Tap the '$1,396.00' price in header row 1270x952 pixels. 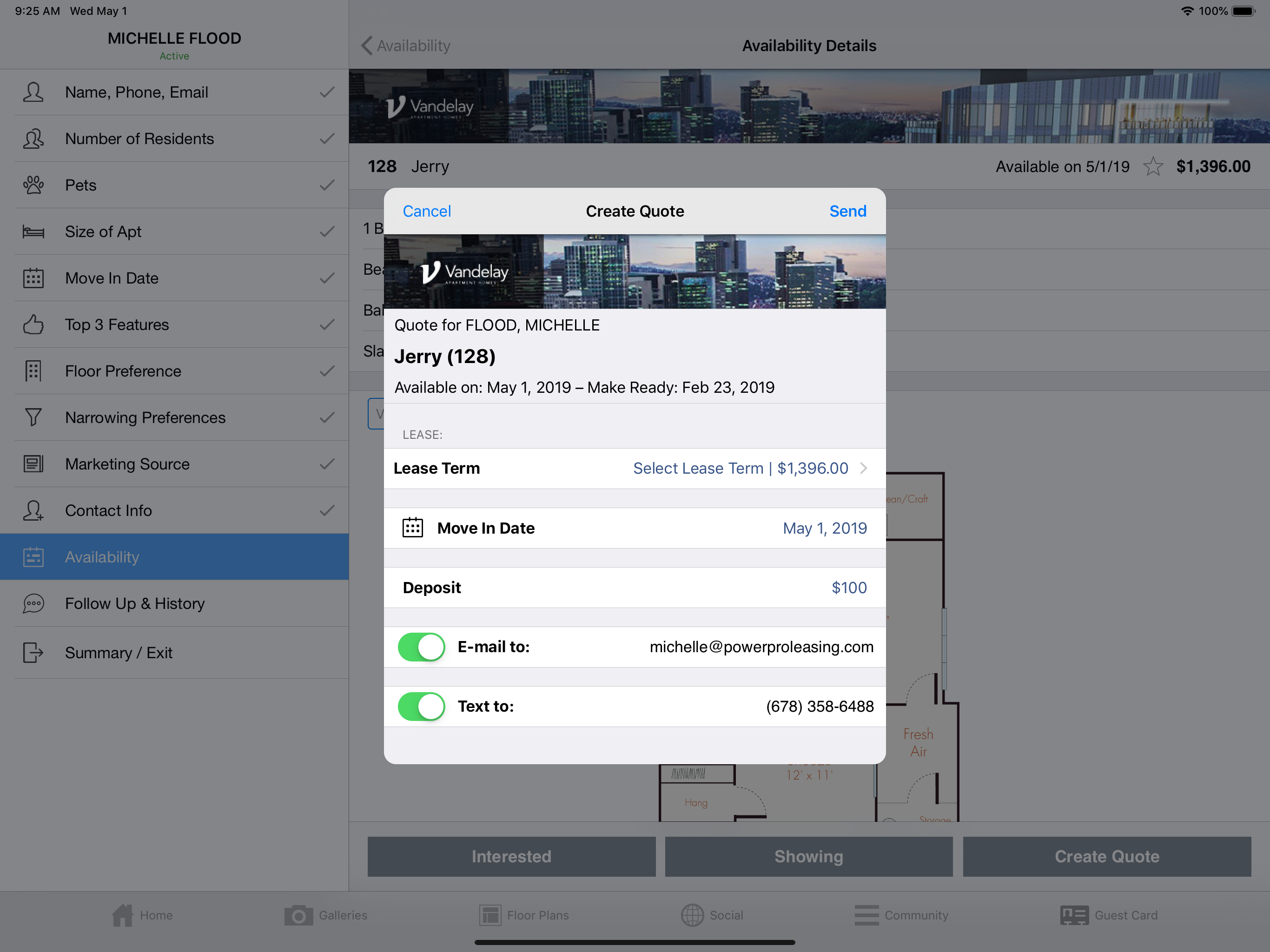coord(1213,166)
